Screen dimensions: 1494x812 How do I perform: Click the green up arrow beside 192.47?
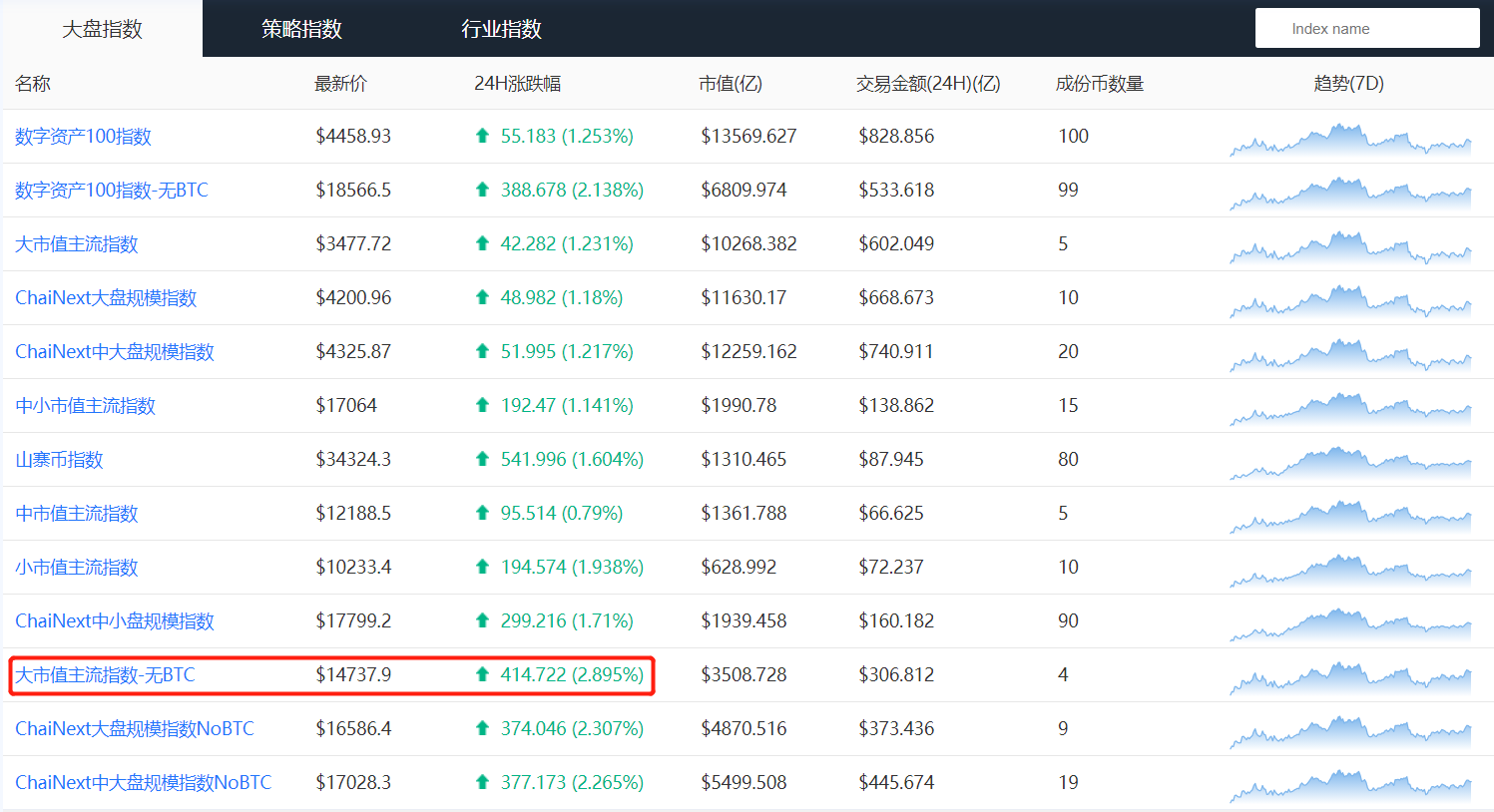tap(483, 405)
